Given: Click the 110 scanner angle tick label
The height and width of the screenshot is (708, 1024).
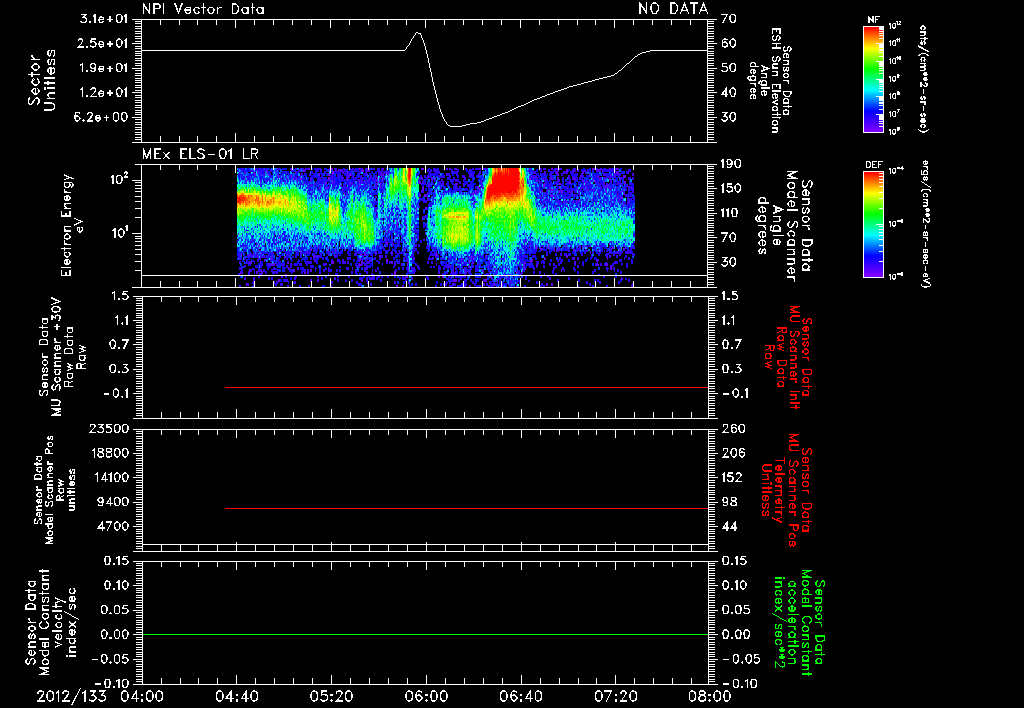Looking at the screenshot, I should [x=732, y=213].
